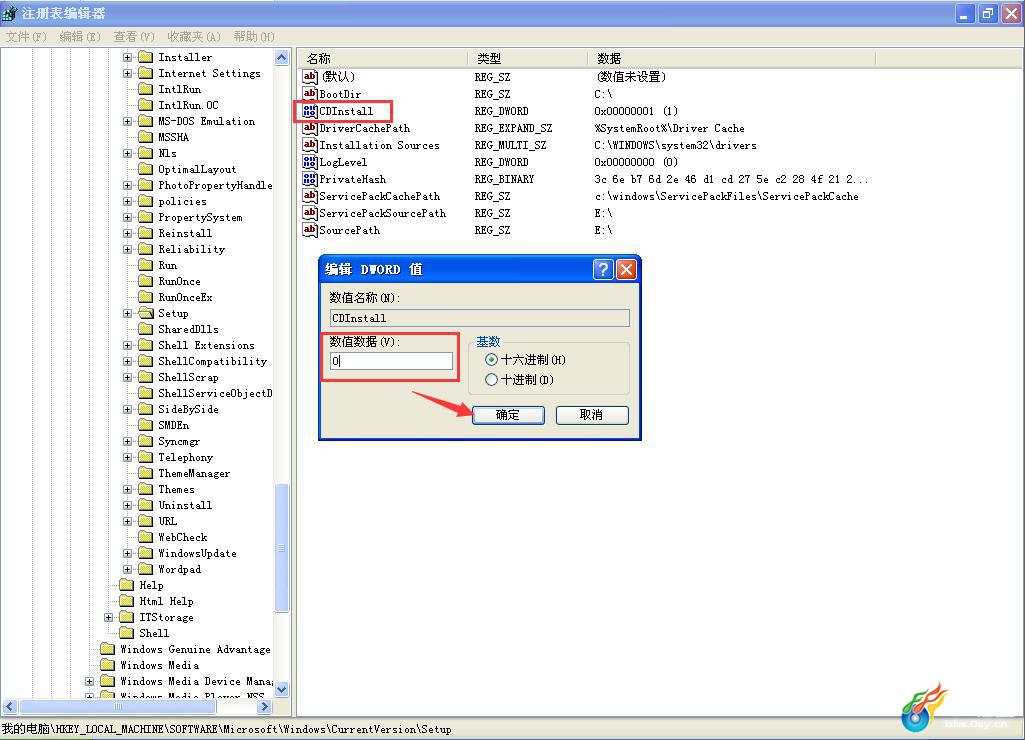Expand the ITStorage tree node
Screen dimensions: 1025x740
[109, 617]
